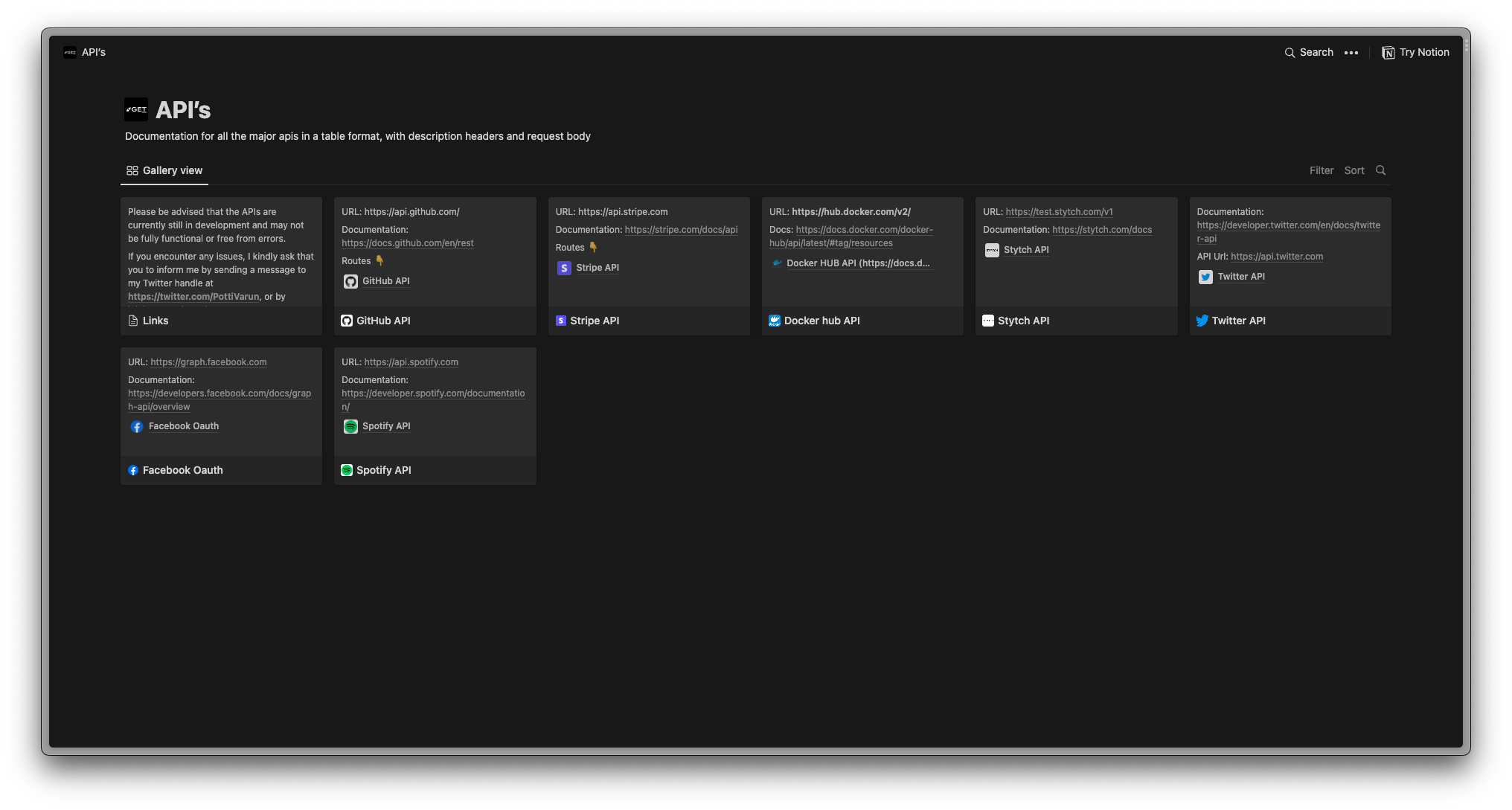This screenshot has width=1512, height=810.
Task: Follow the https://stytch.com/docs link
Action: coord(1102,230)
